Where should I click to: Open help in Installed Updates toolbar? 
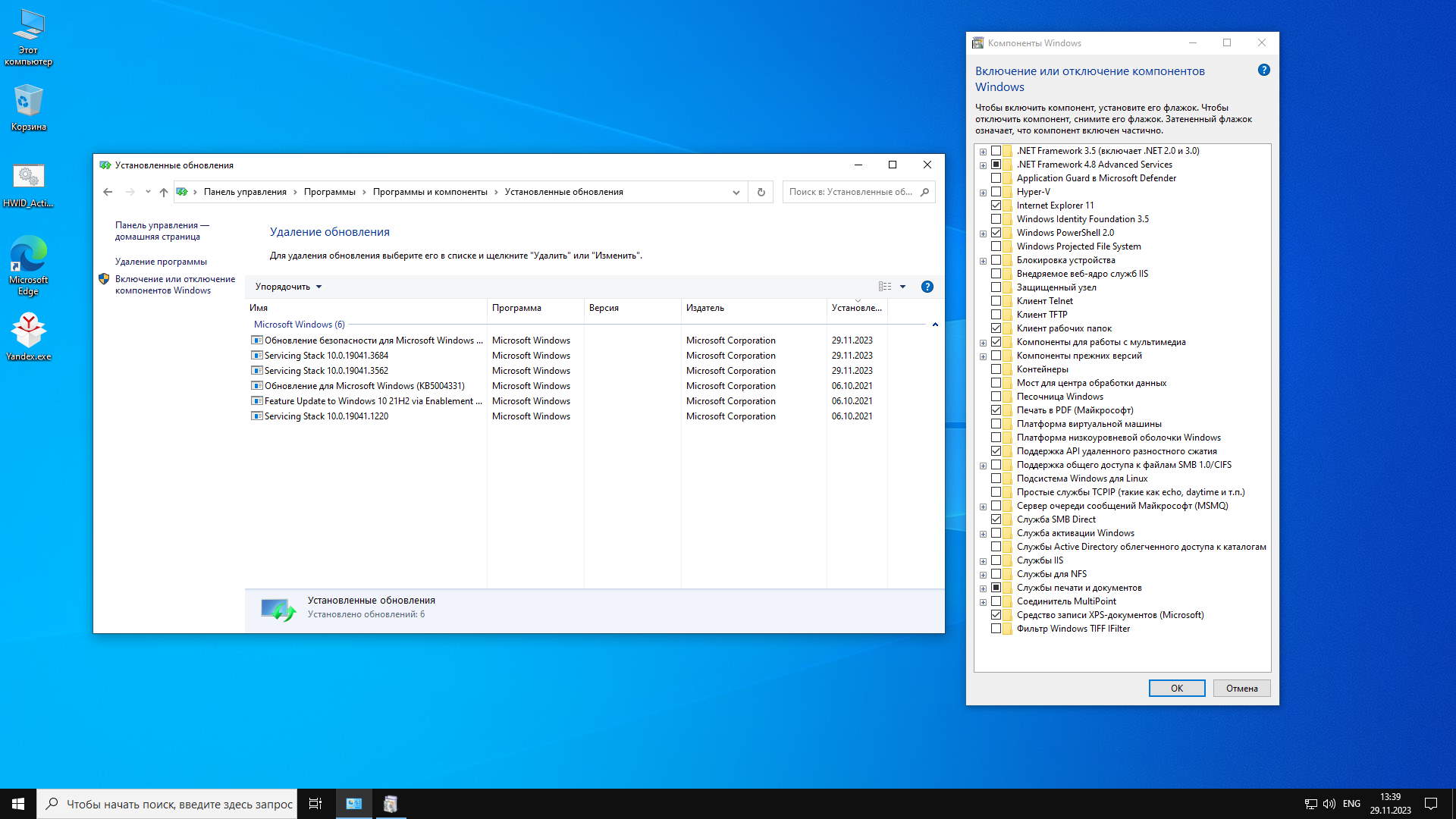click(927, 287)
